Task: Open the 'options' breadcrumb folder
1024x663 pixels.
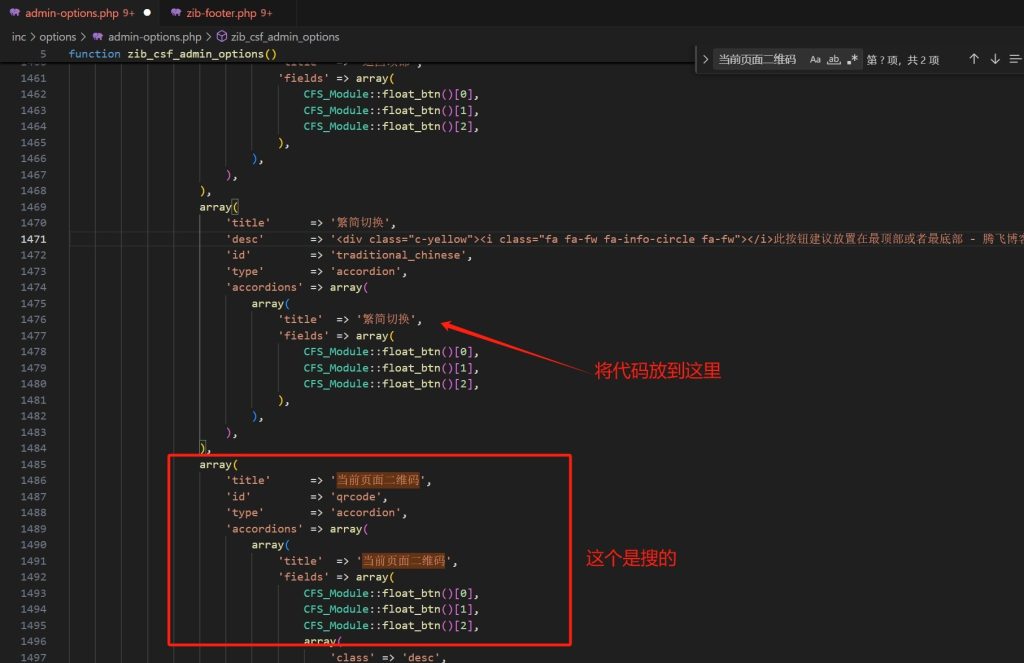Action: (x=58, y=37)
